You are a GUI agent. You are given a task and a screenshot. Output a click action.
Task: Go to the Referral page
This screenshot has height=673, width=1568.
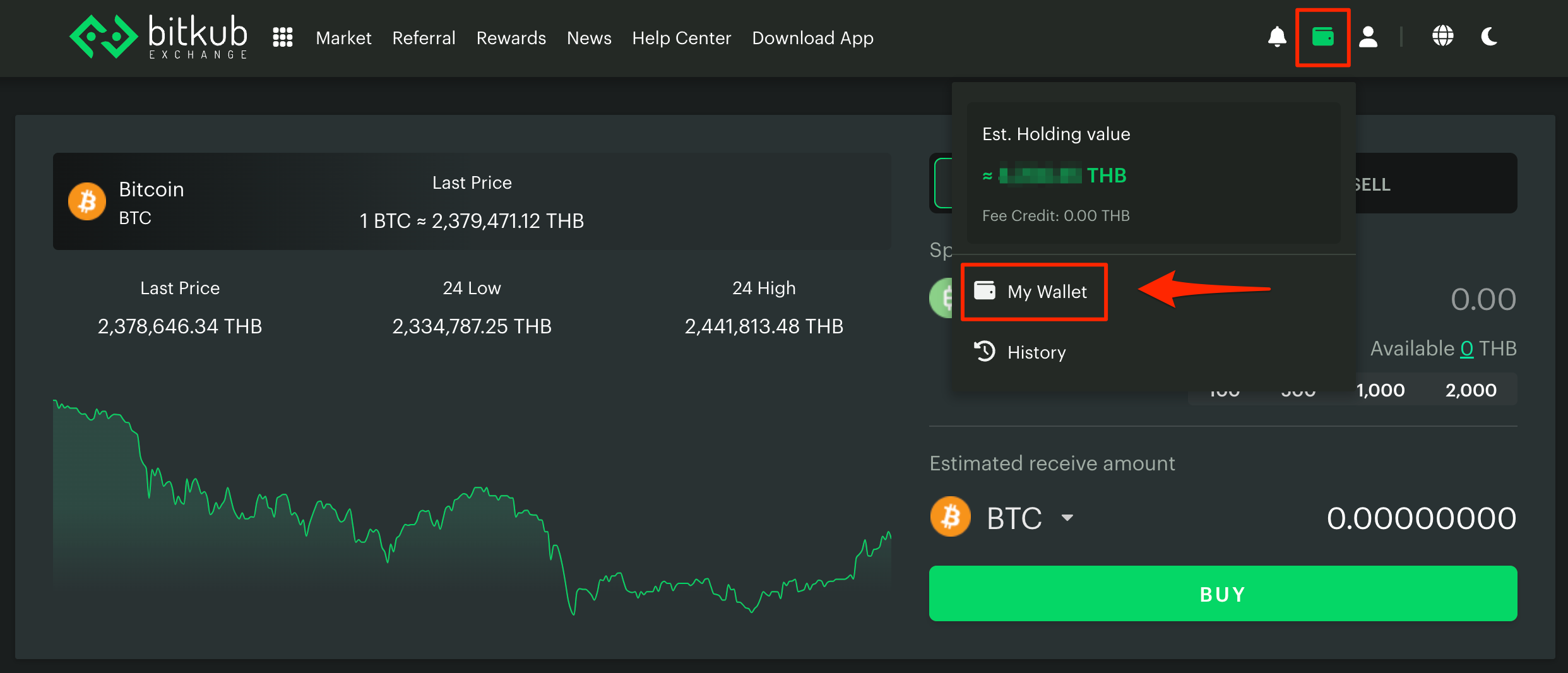coord(424,38)
